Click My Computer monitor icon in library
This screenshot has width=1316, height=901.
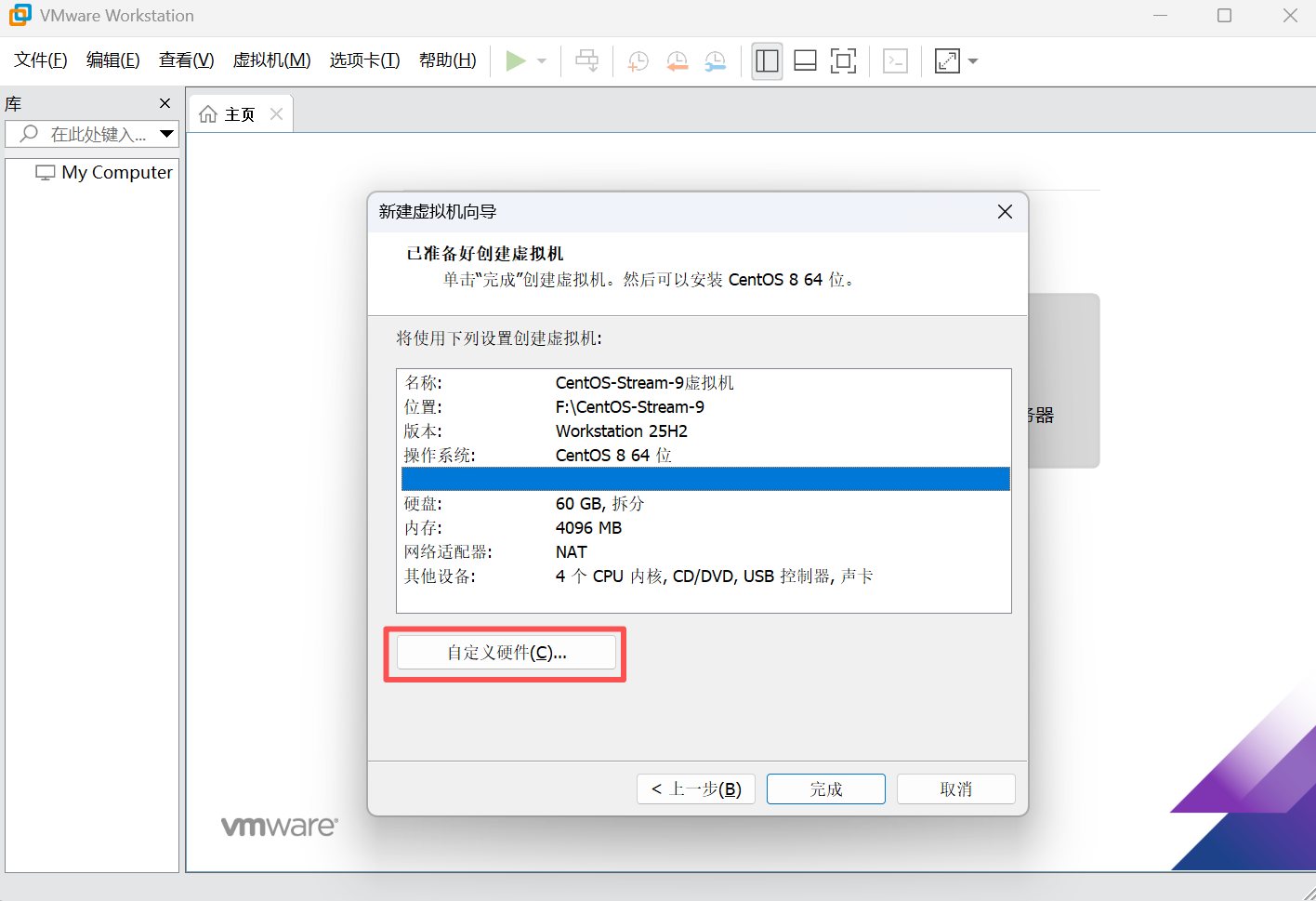46,173
